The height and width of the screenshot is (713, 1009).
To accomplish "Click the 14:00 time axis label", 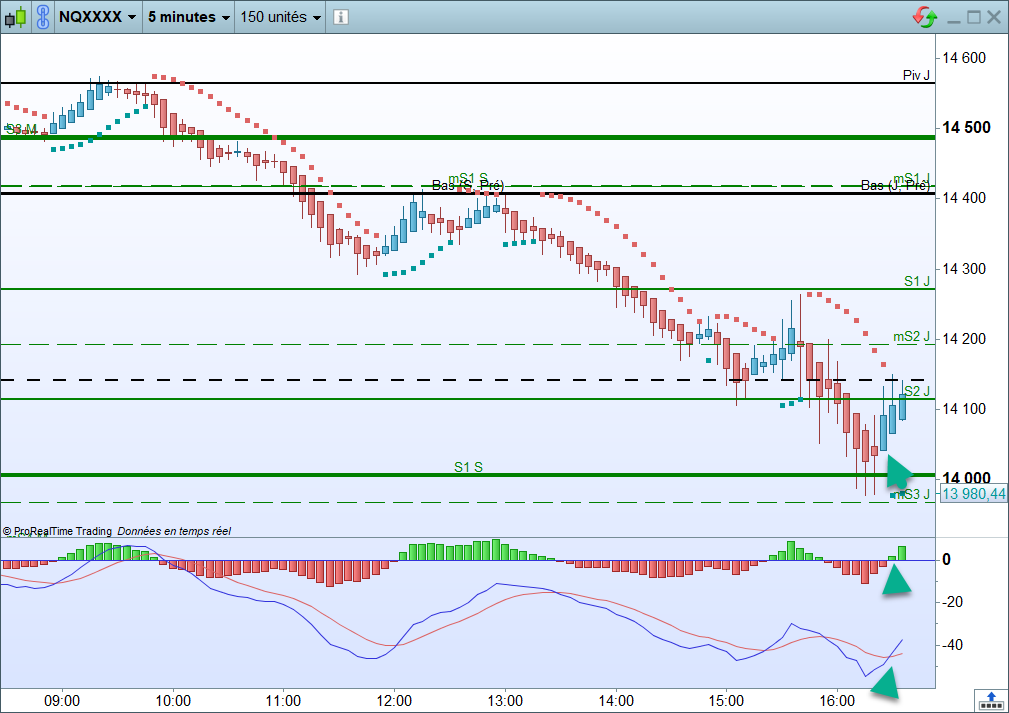I will pos(616,701).
